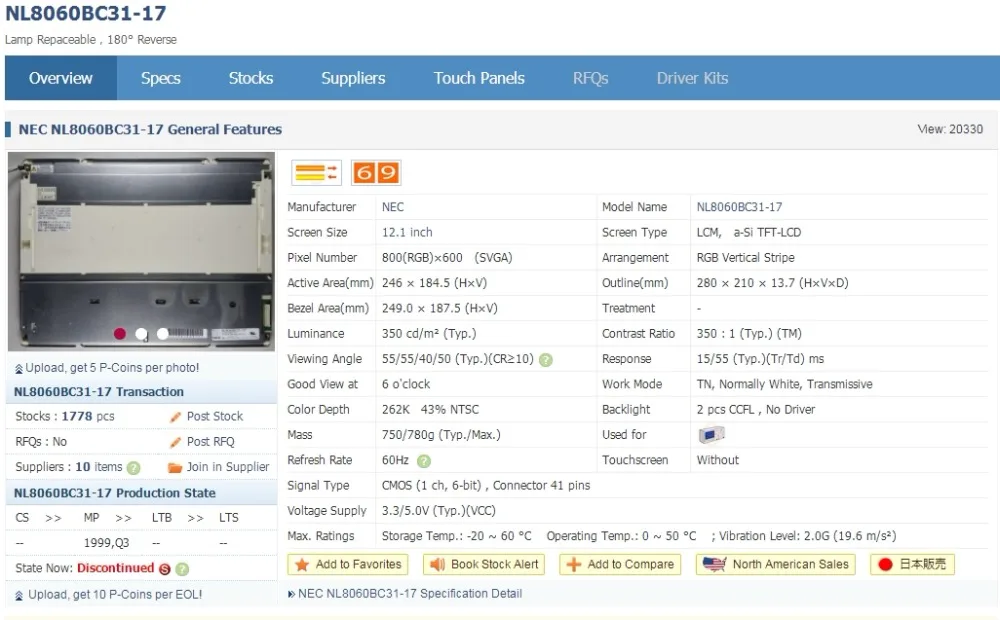Screen dimensions: 1000x620
Task: Click the Discontinued state red icon
Action: click(165, 569)
